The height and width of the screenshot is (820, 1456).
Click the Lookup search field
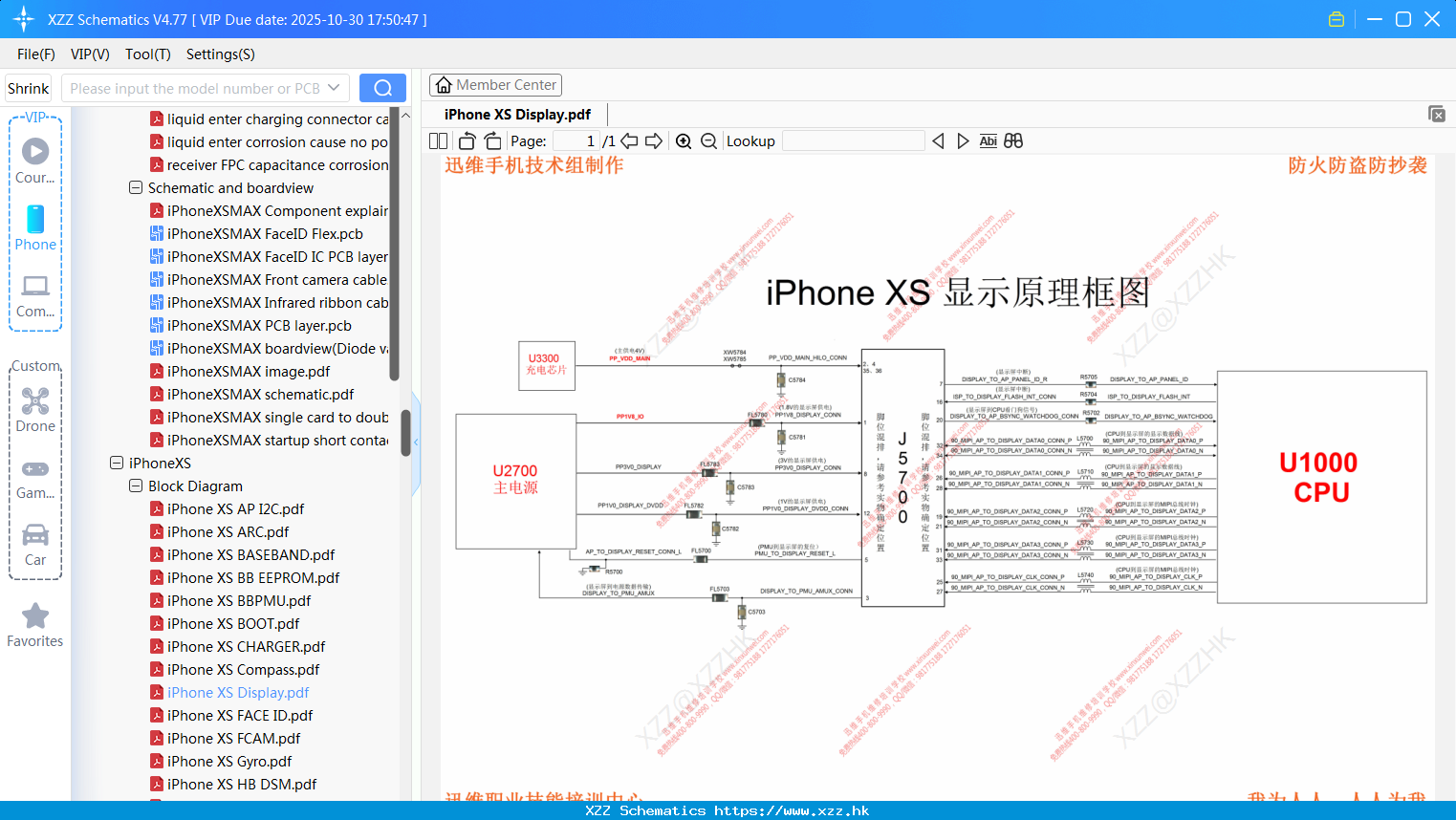[x=854, y=141]
